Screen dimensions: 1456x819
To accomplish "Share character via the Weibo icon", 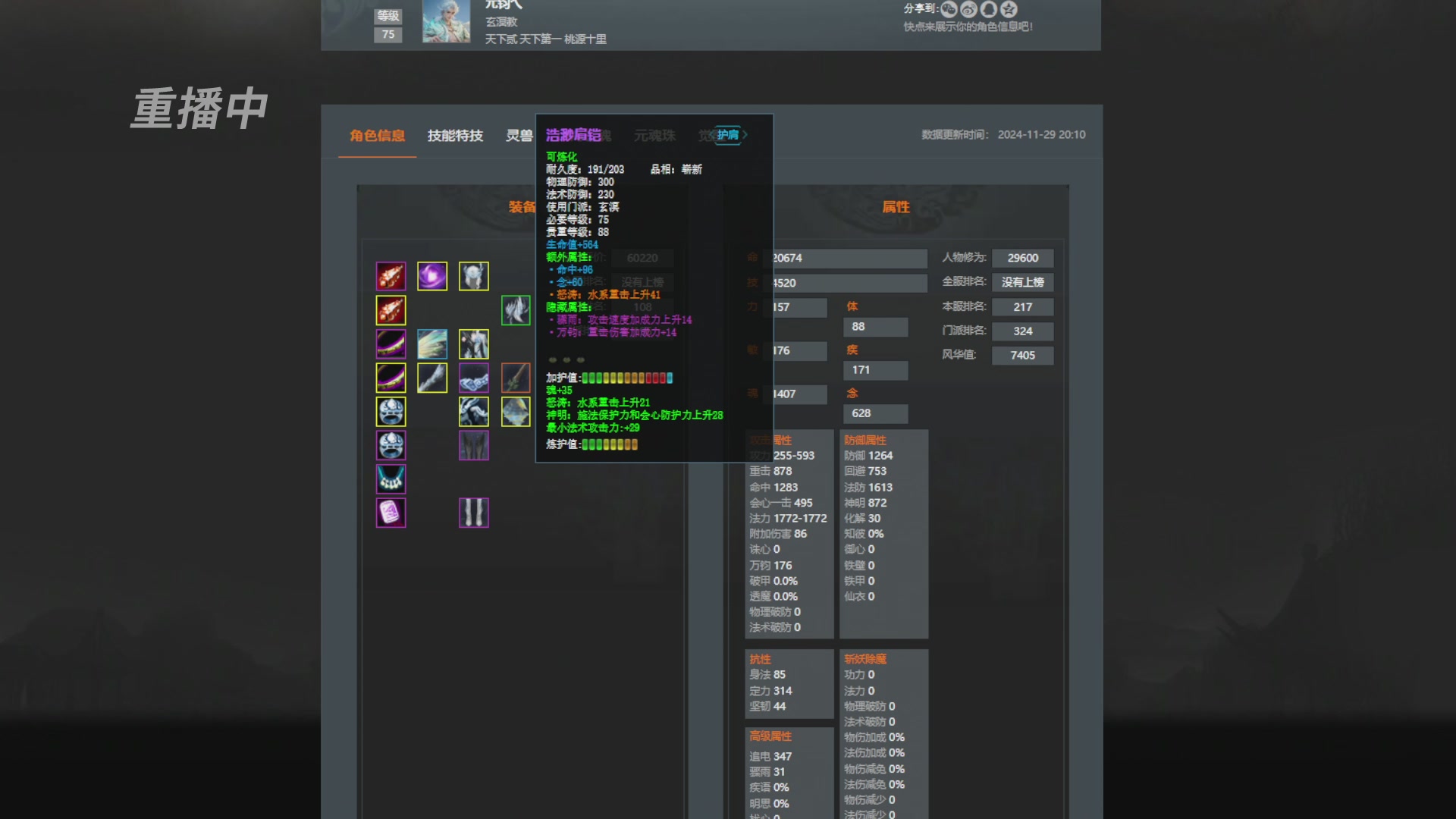I will (x=968, y=9).
